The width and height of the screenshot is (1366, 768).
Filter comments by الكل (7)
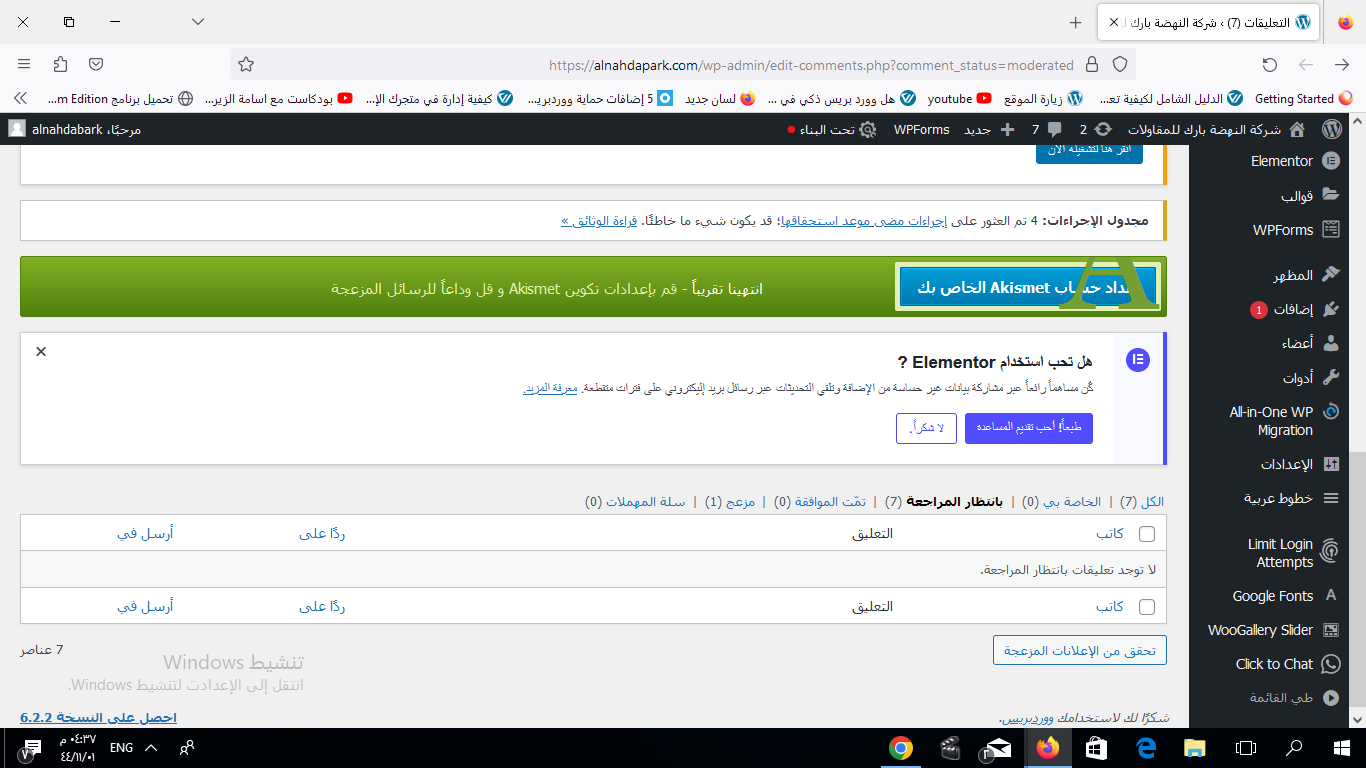pyautogui.click(x=1142, y=502)
